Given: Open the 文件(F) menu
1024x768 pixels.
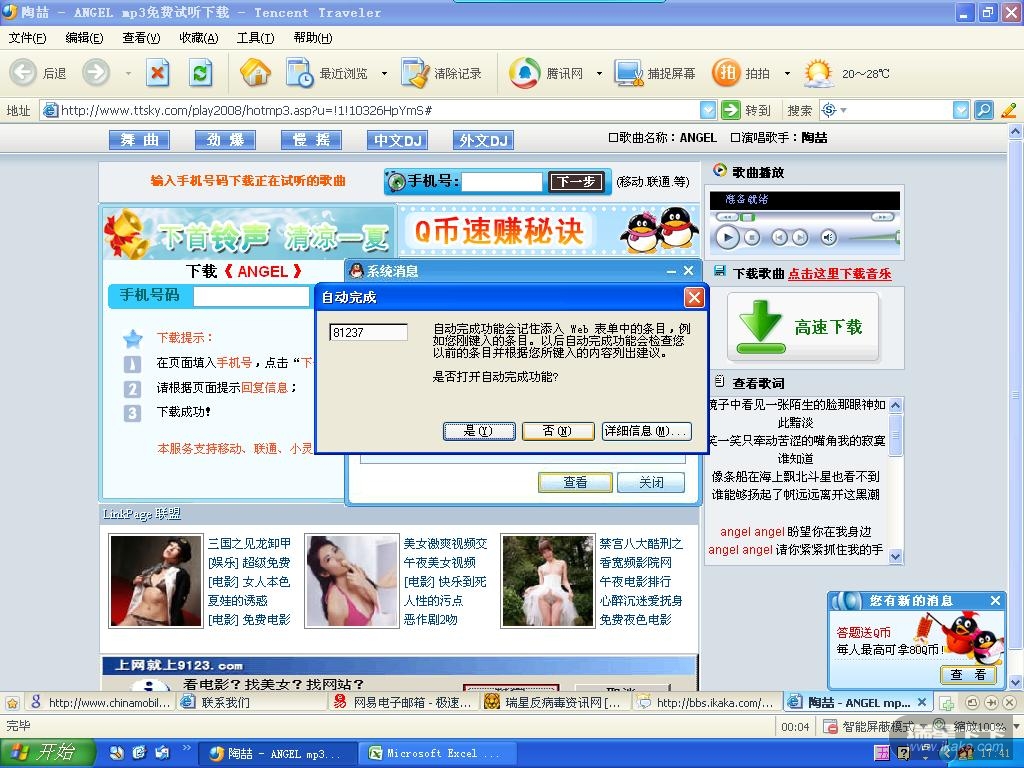Looking at the screenshot, I should (27, 38).
